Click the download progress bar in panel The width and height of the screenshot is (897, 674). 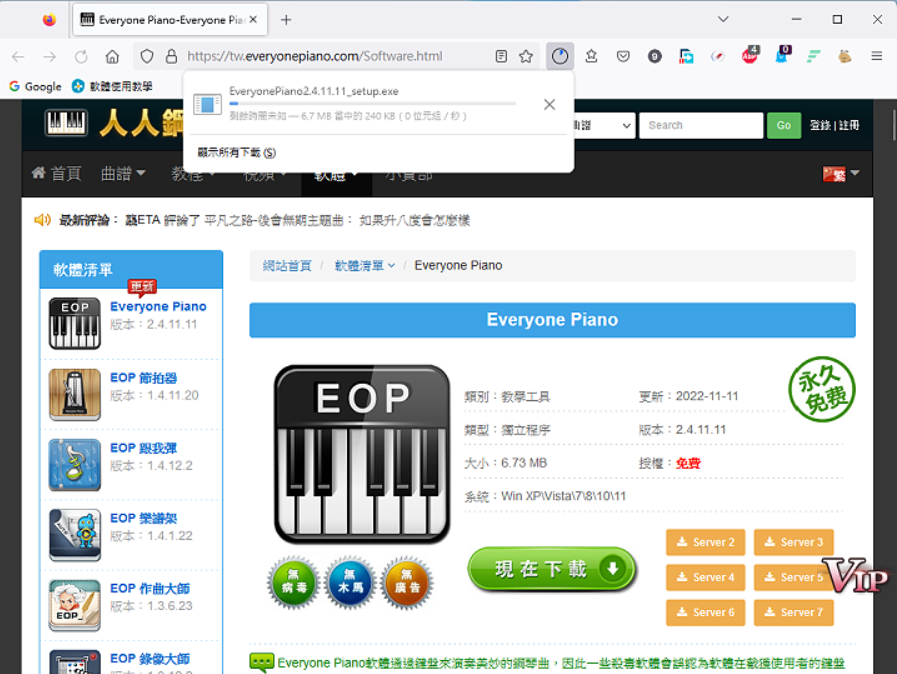tap(372, 104)
